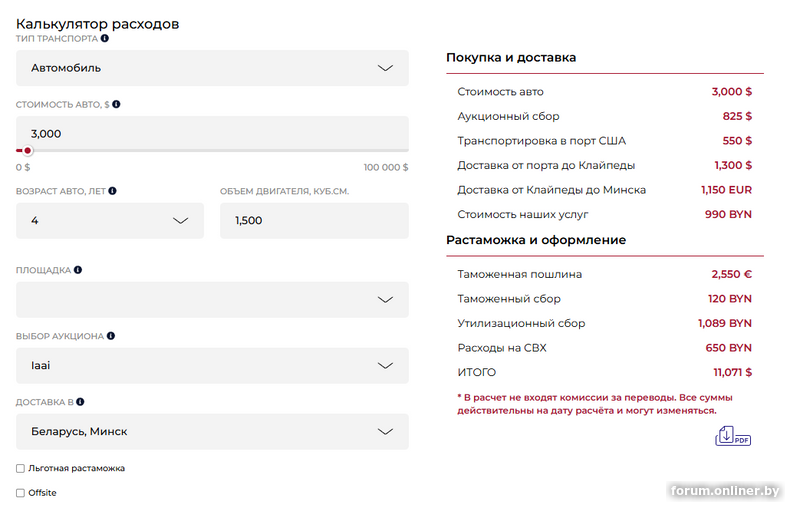
Task: Expand the Беларусь, Минск delivery dropdown
Action: [x=212, y=432]
